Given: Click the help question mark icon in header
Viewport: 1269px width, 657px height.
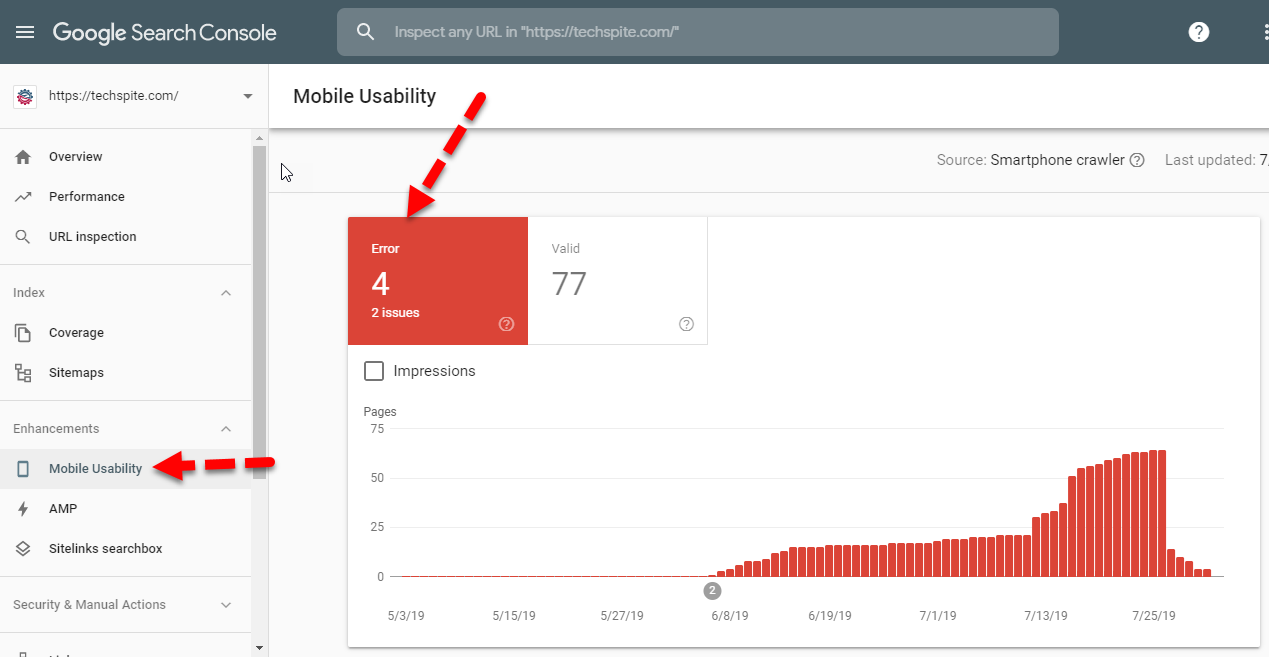Looking at the screenshot, I should (x=1198, y=32).
